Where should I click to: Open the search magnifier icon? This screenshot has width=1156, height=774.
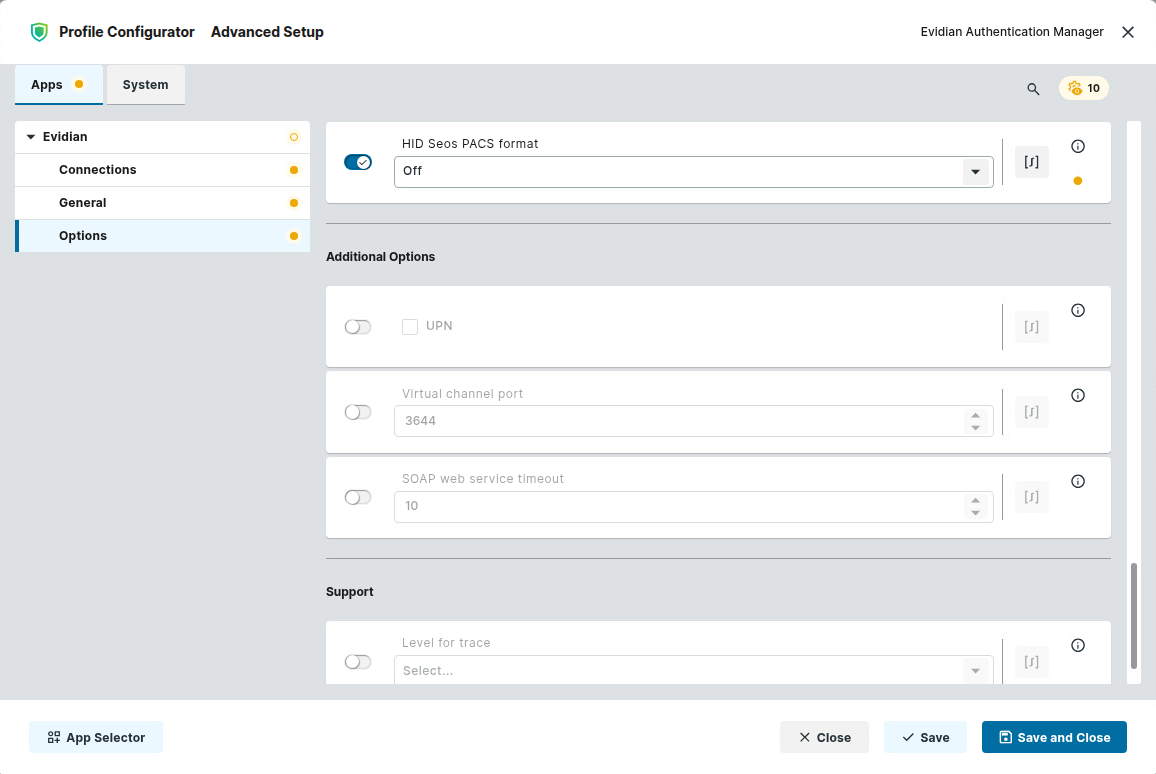[x=1033, y=88]
